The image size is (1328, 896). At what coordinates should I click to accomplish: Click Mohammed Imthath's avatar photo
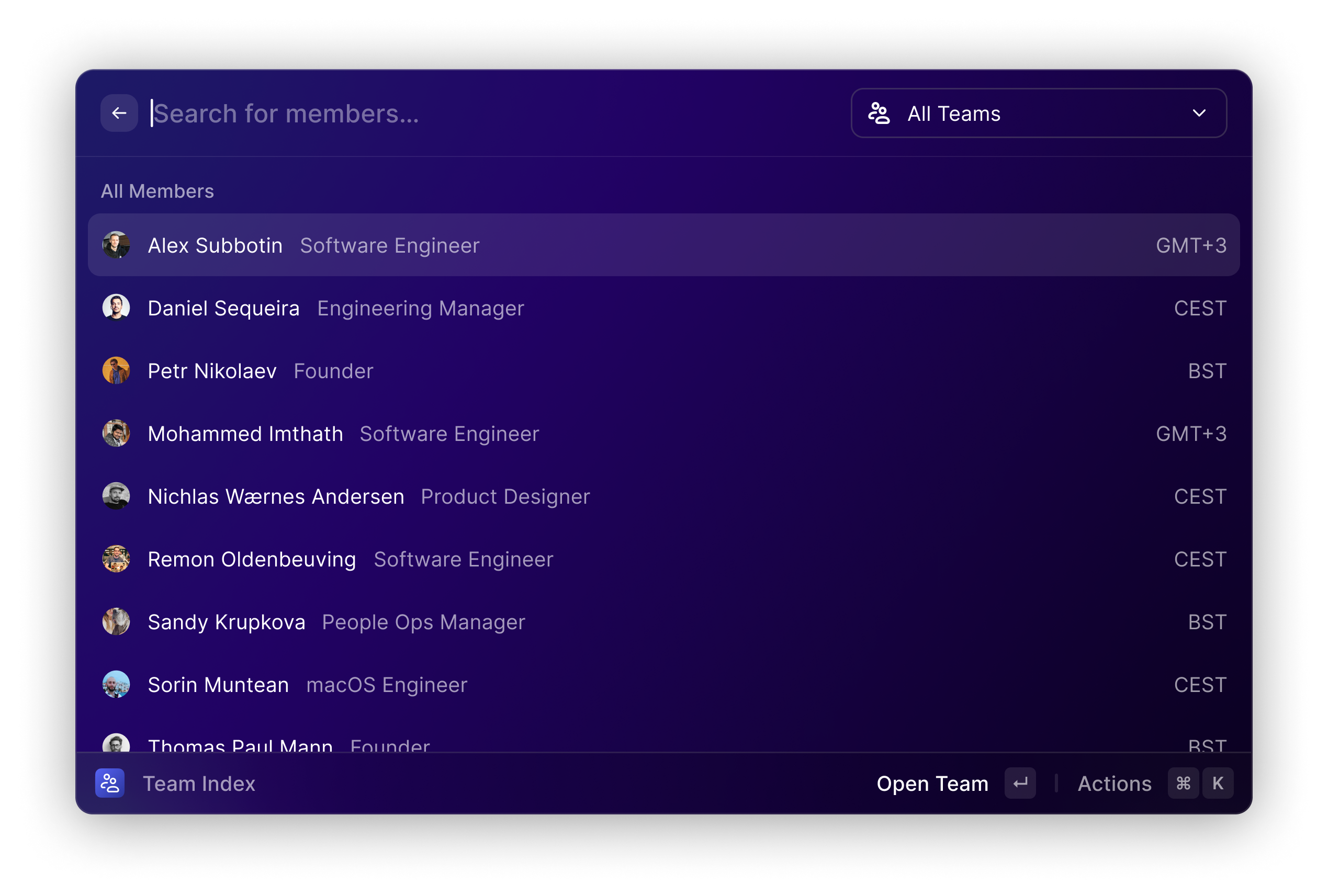[x=117, y=433]
